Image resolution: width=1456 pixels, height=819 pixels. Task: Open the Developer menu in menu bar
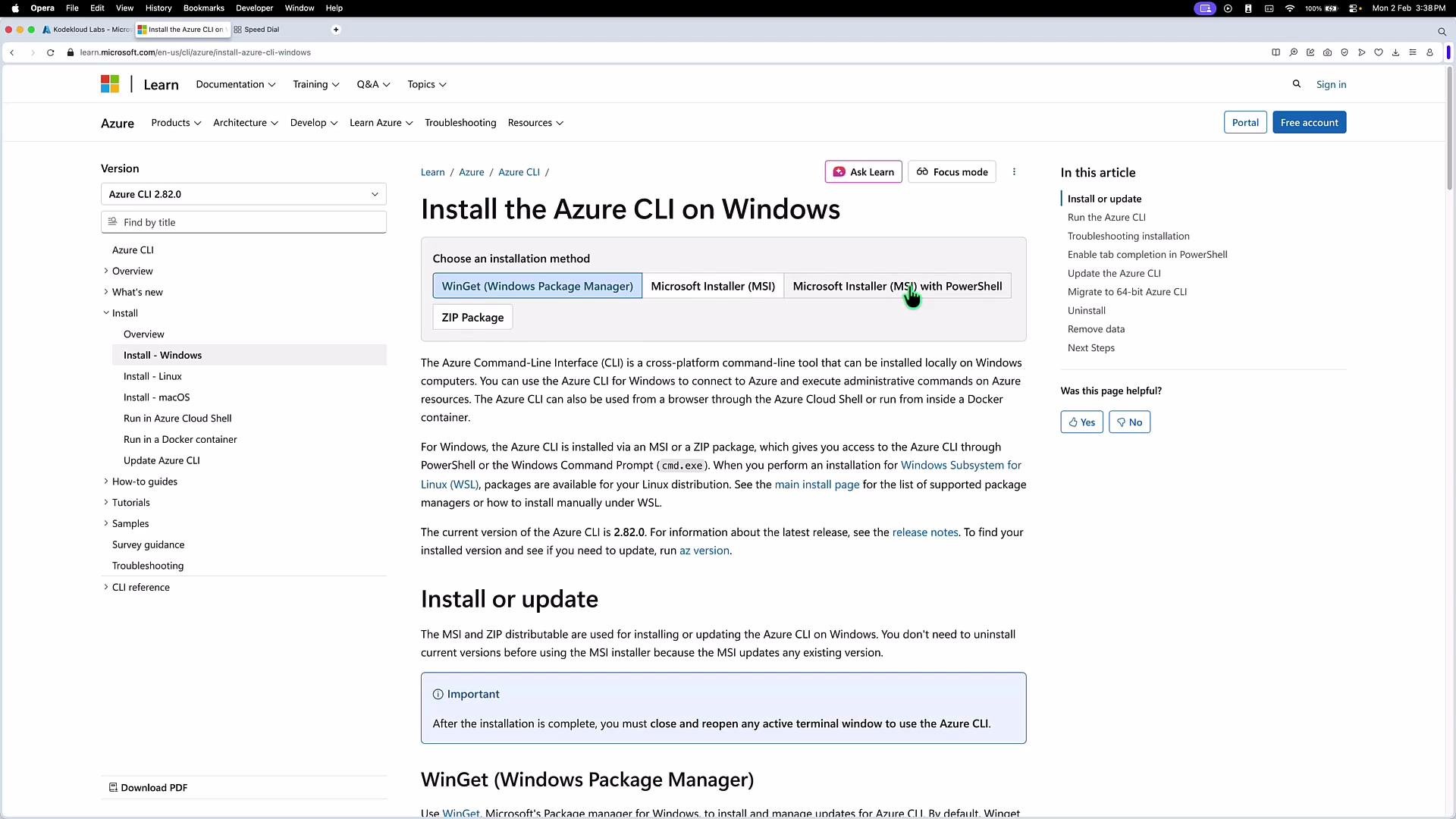[254, 8]
